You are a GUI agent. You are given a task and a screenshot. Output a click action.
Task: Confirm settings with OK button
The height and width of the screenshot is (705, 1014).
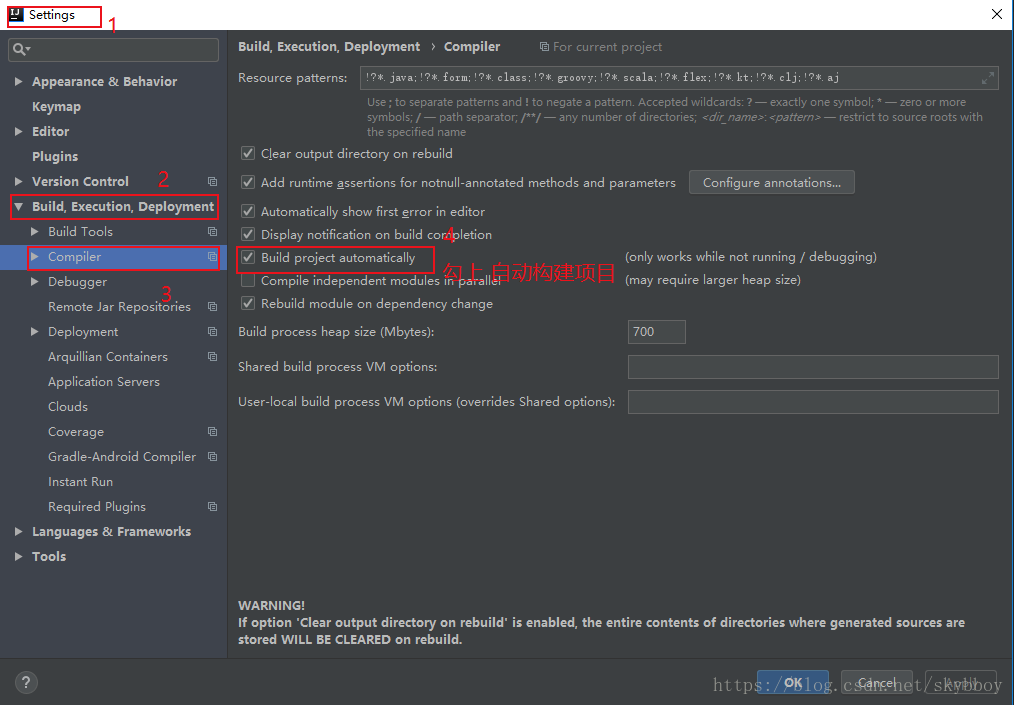tap(793, 682)
